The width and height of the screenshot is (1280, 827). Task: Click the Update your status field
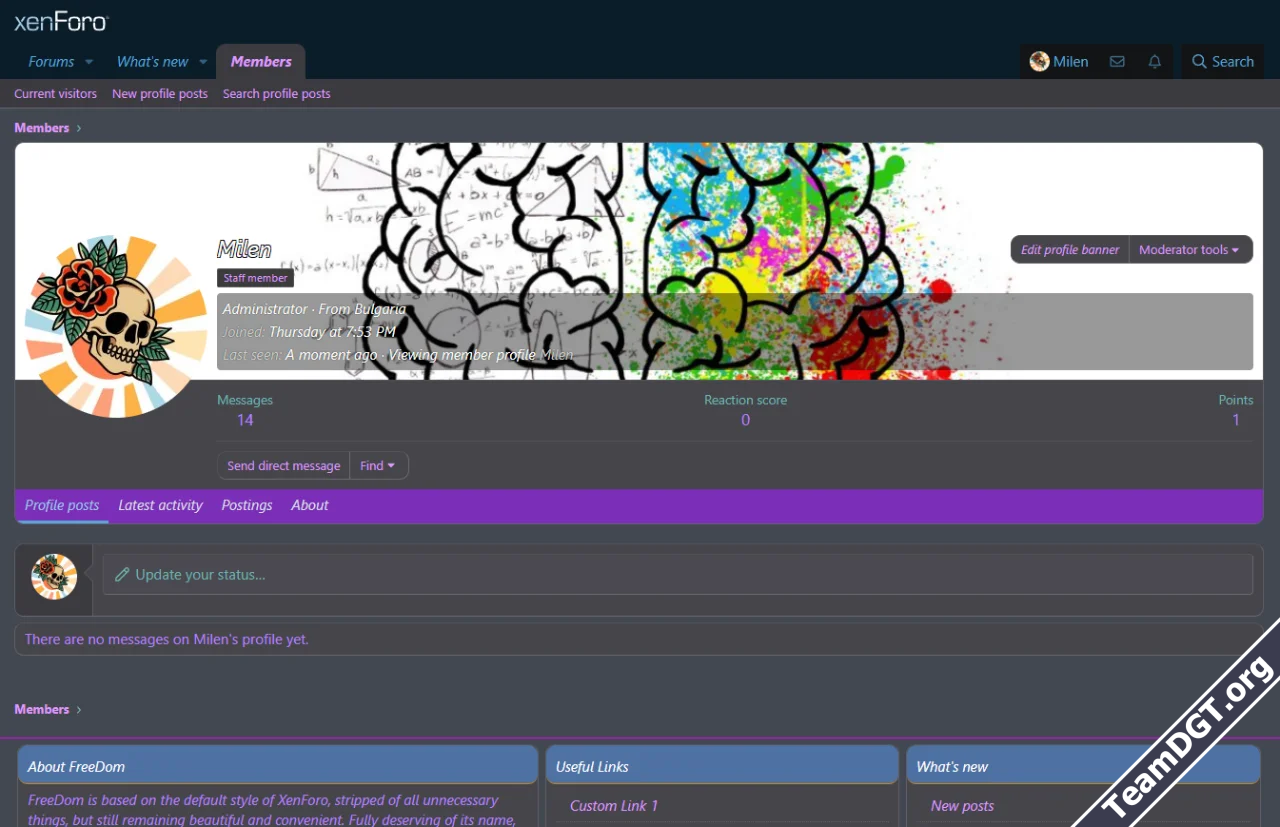pos(677,575)
